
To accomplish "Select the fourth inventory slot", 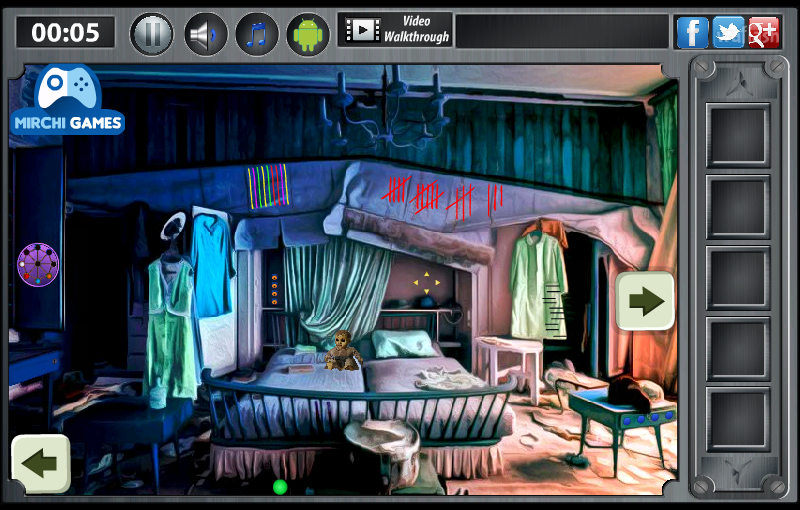I will click(738, 349).
